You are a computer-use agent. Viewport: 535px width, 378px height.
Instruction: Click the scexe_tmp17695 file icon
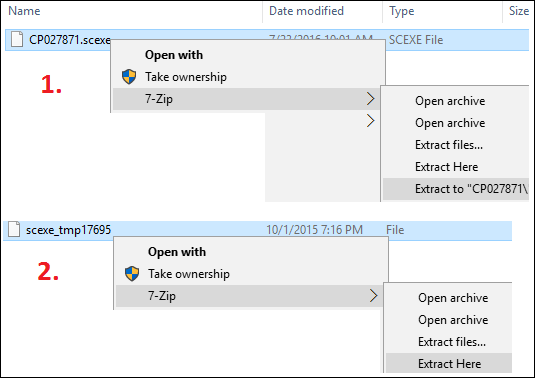[x=14, y=229]
